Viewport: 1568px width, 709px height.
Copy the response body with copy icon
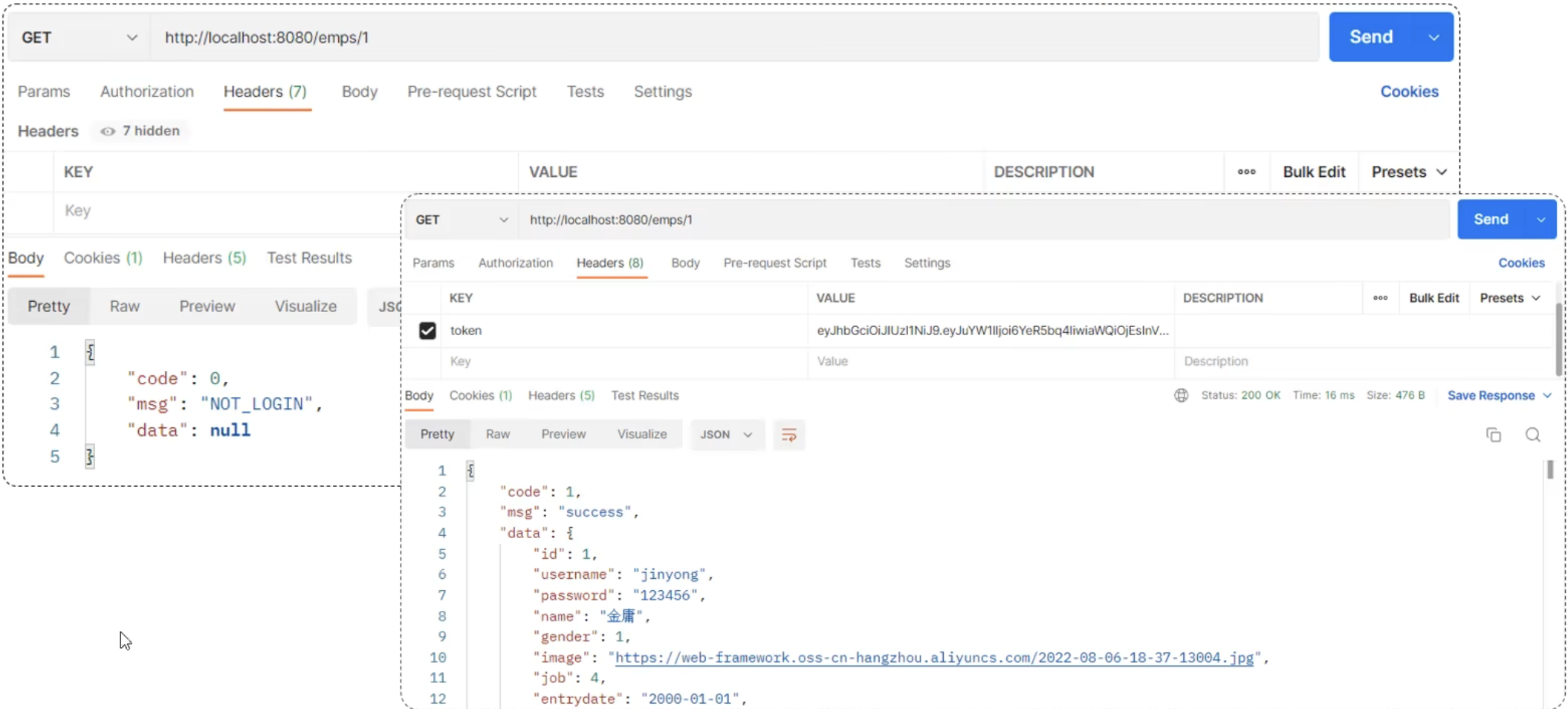tap(1493, 435)
